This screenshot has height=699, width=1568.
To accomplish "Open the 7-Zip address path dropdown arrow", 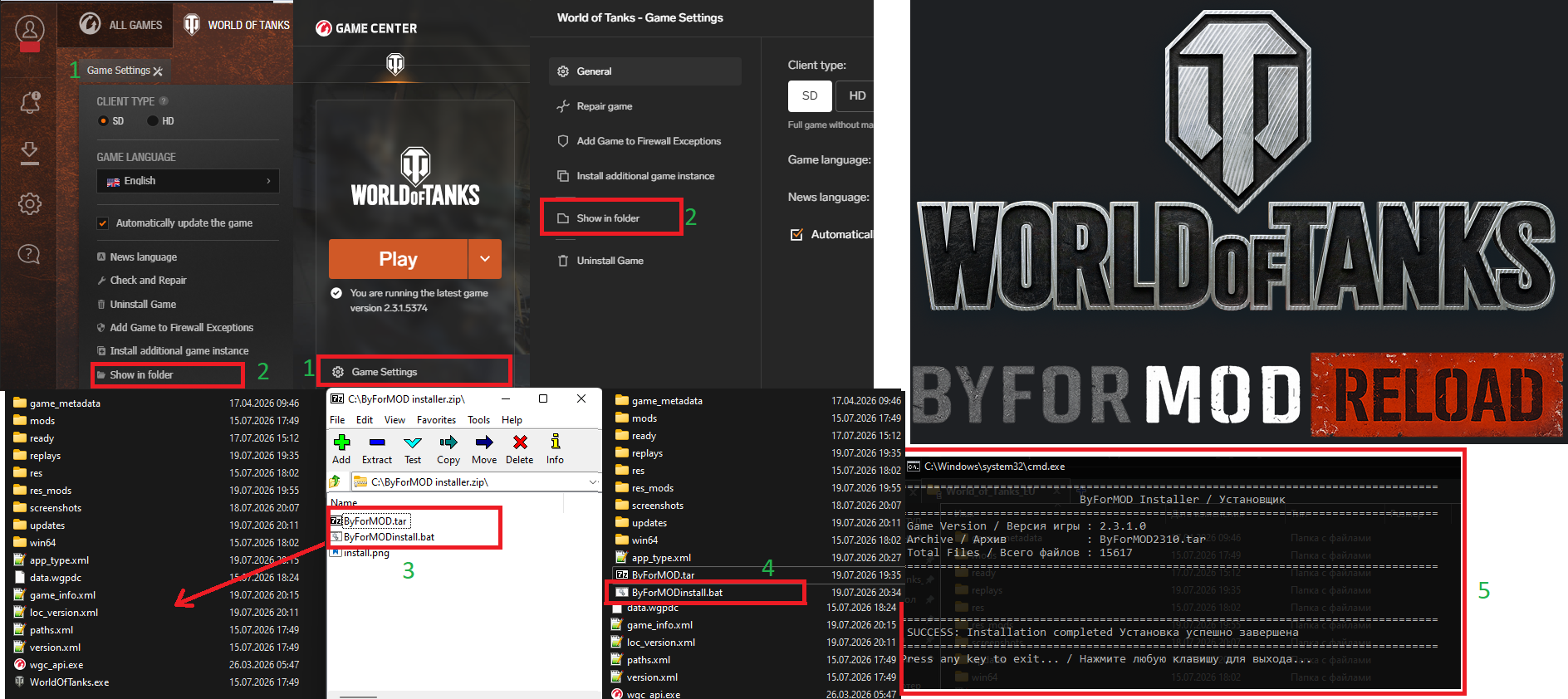I will [x=593, y=481].
